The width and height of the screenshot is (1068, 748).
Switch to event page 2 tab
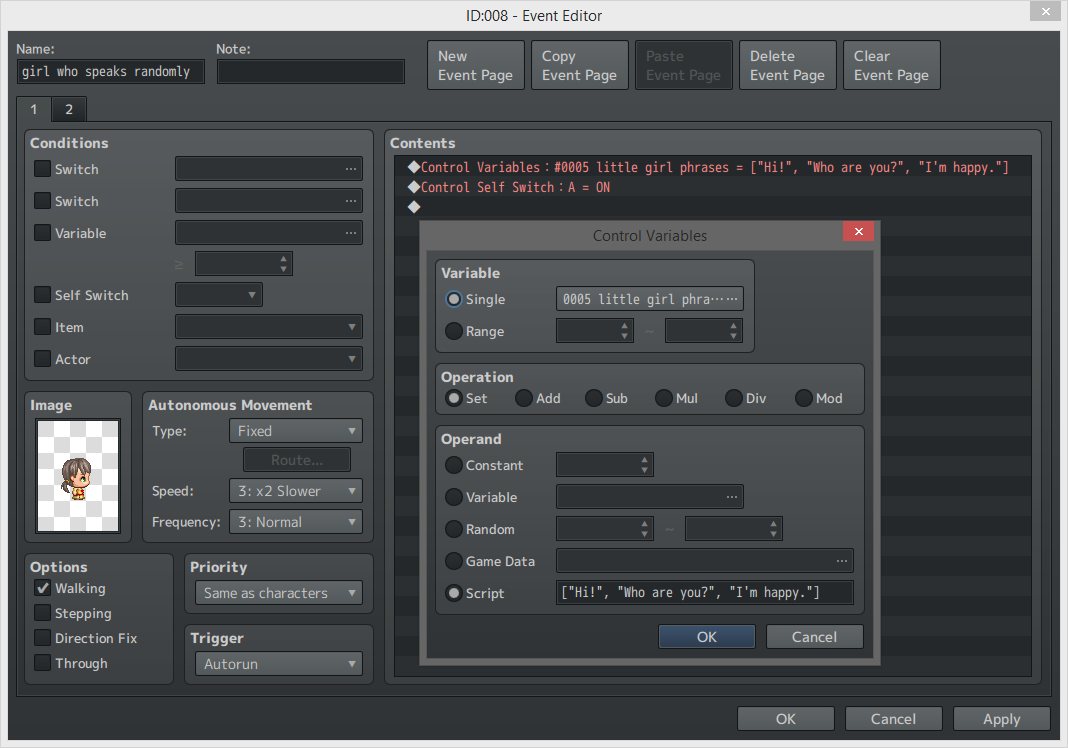click(68, 108)
